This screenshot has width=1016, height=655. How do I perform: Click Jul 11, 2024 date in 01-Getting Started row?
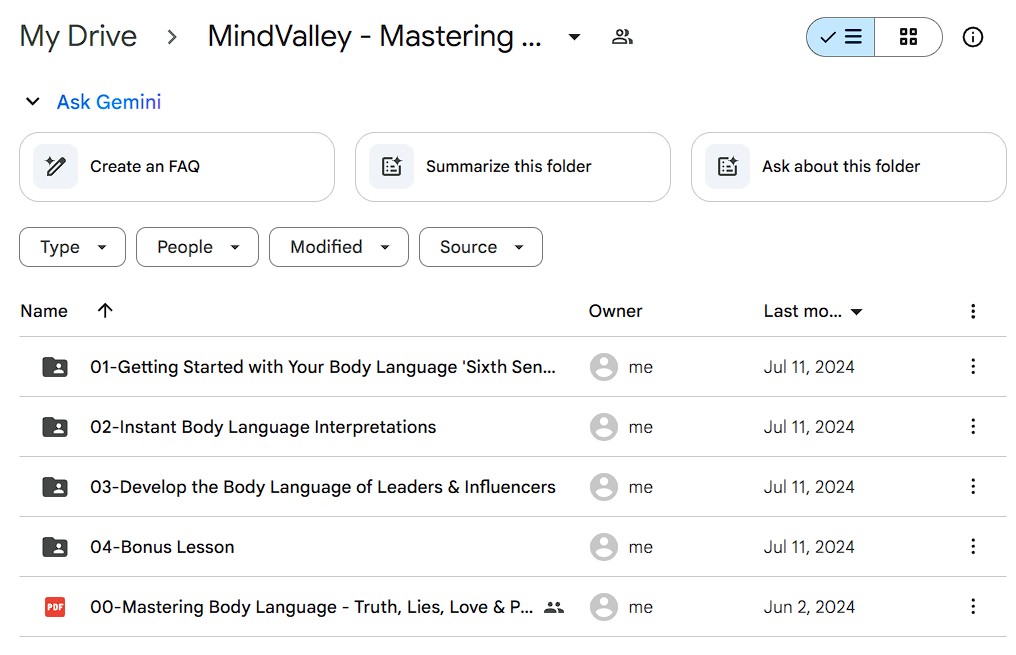(809, 367)
